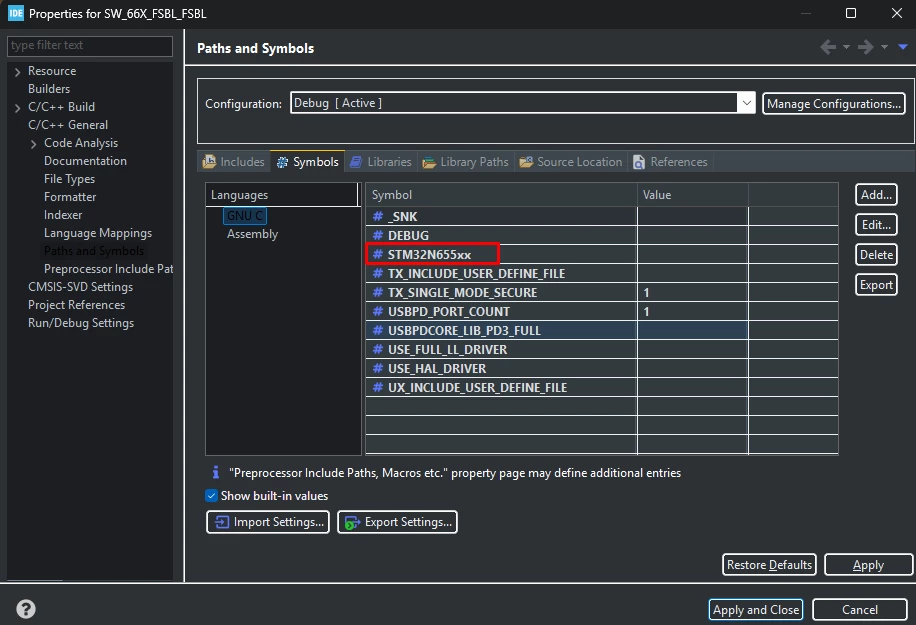Expand the C/C++ Build node
The image size is (916, 625).
point(18,107)
